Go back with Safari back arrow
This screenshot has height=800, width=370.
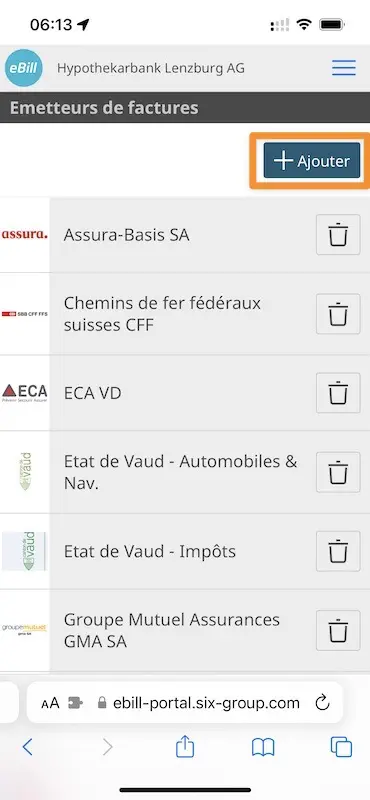pyautogui.click(x=28, y=747)
